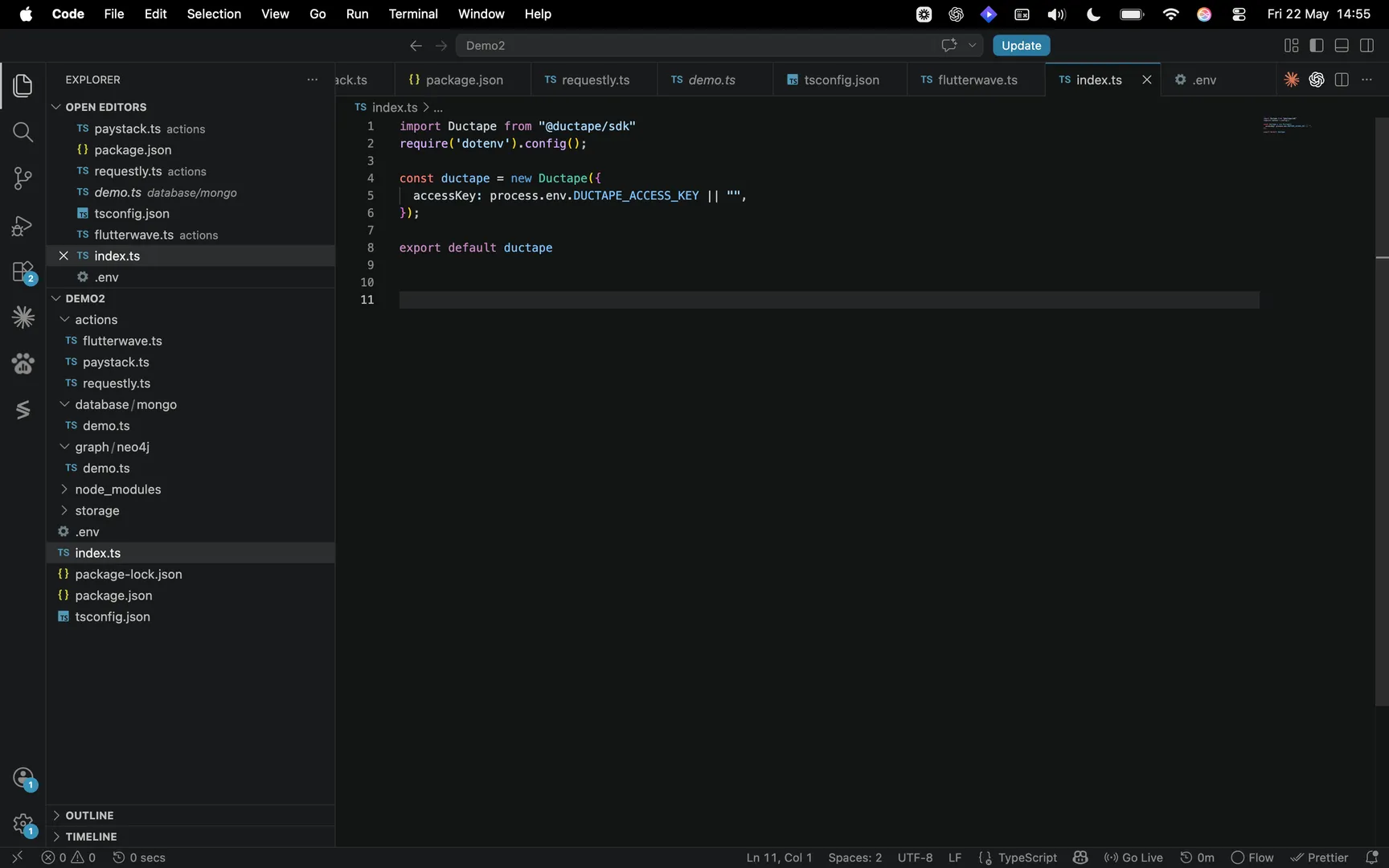
Task: Open the Copilot chat icon in command center
Action: click(949, 46)
